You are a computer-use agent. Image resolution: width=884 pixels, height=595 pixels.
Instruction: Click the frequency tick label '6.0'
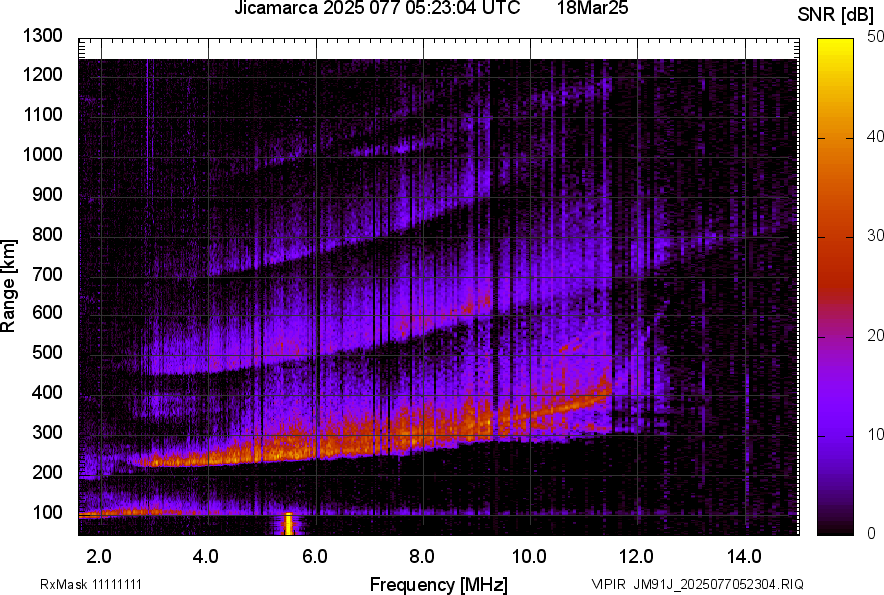coord(315,557)
